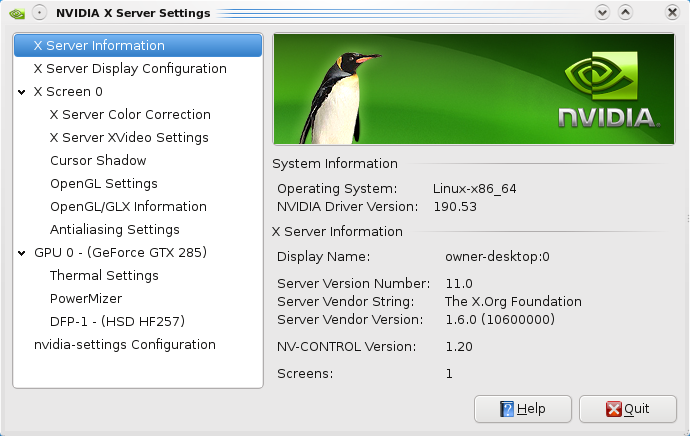
Task: Open DFP-1 (HSD HF257) display page
Action: pos(117,322)
